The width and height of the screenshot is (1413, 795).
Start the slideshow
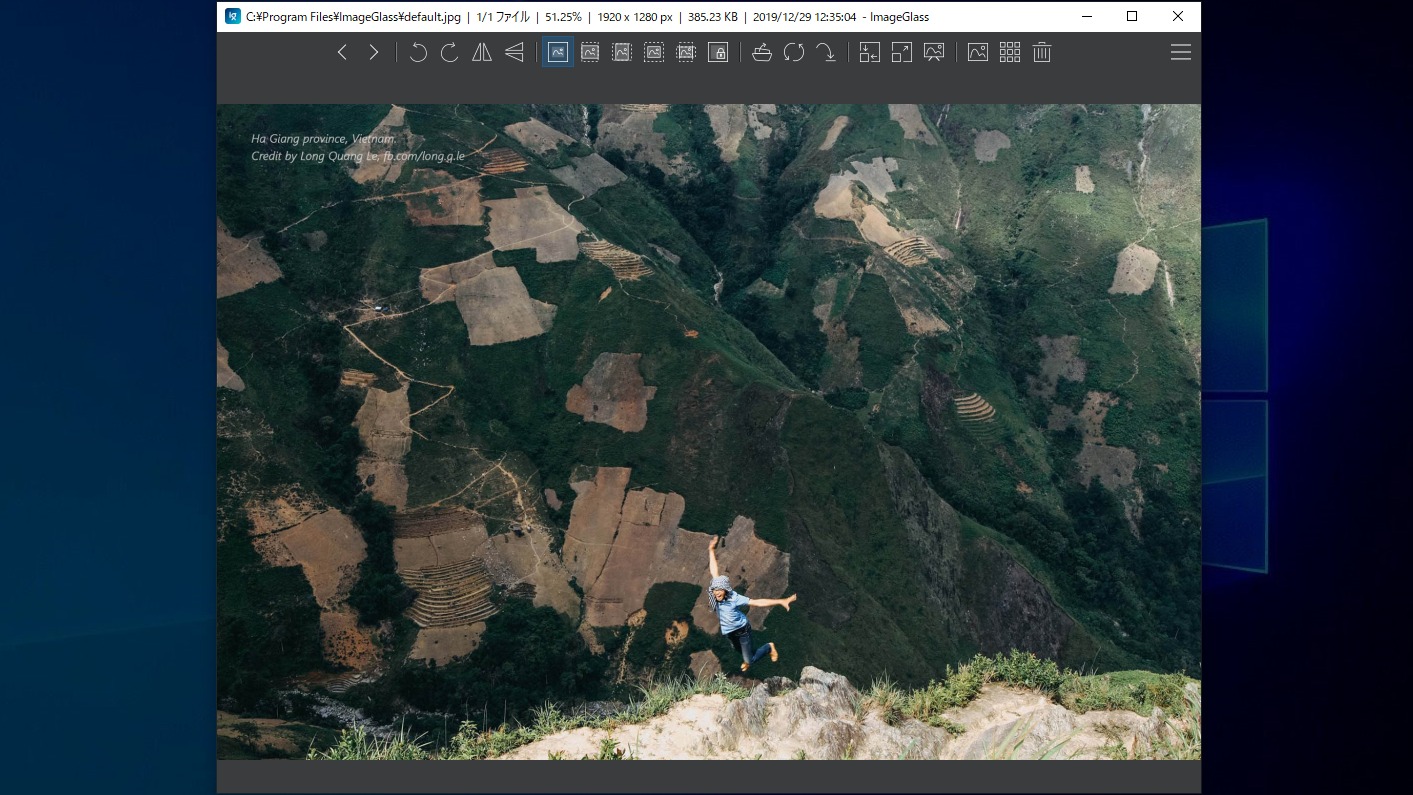point(934,52)
